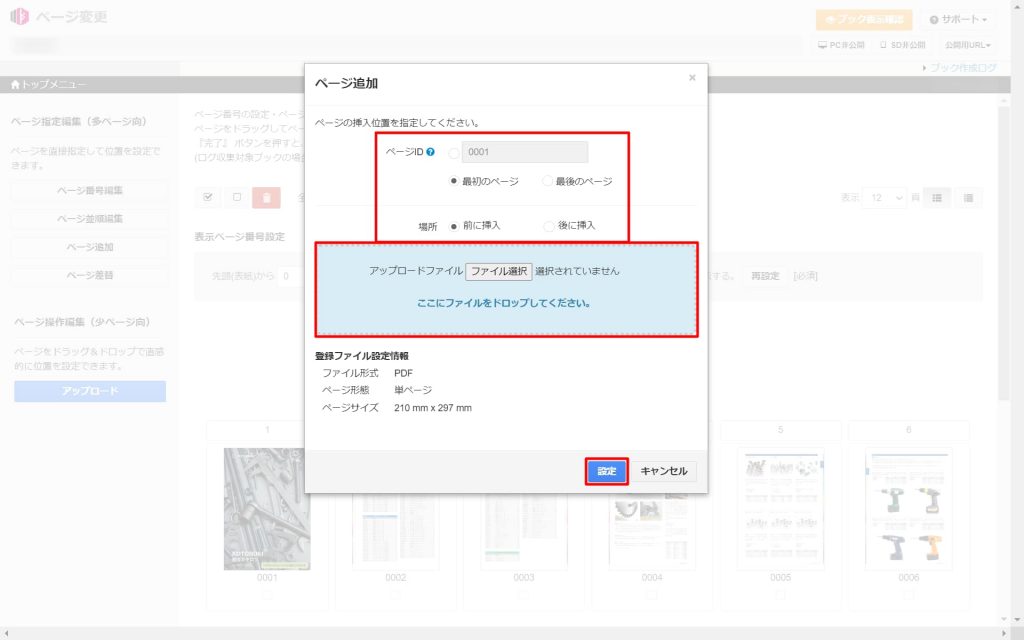Choose the 後に挿入 radio option

(x=548, y=226)
